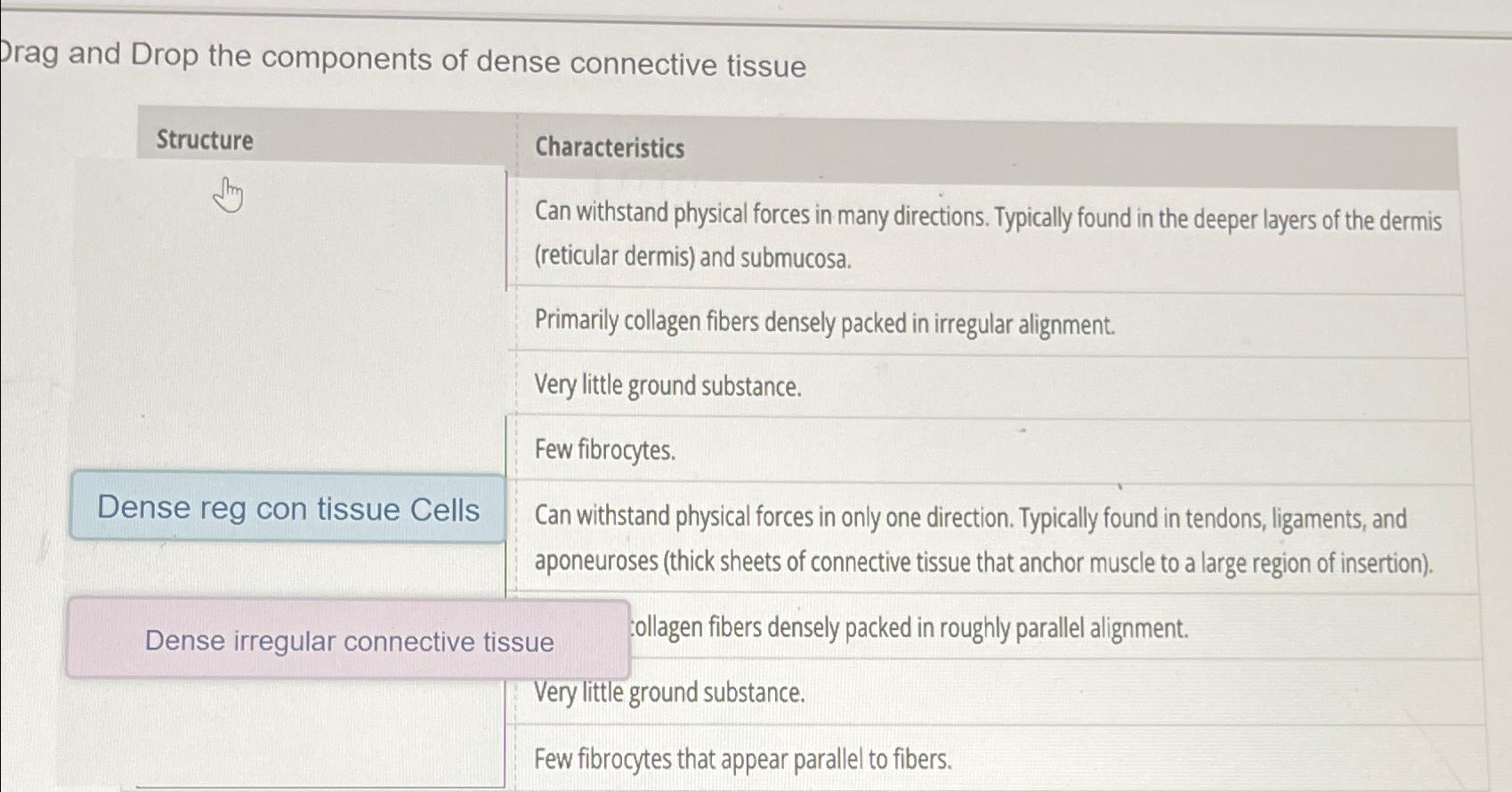The image size is (1512, 792).
Task: Select the second 'Very little ground substance' row
Action: coord(670,692)
